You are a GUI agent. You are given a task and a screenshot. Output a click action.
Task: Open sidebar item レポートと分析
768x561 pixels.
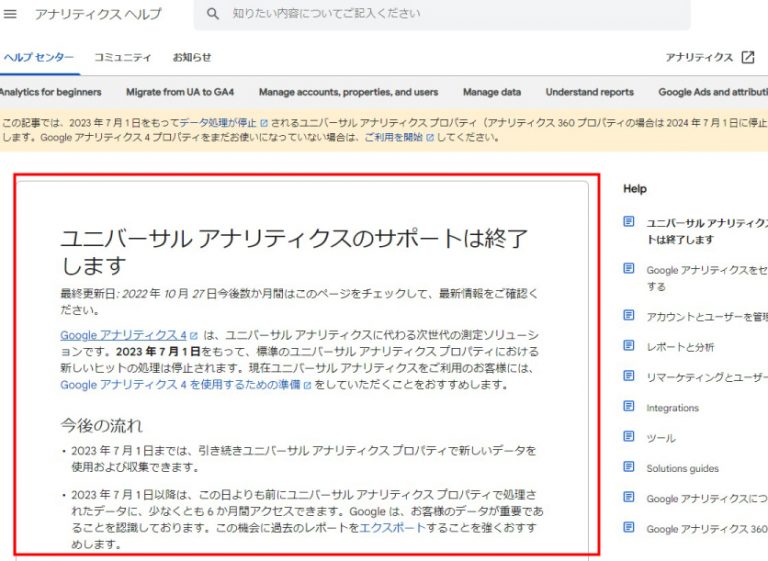coord(680,347)
